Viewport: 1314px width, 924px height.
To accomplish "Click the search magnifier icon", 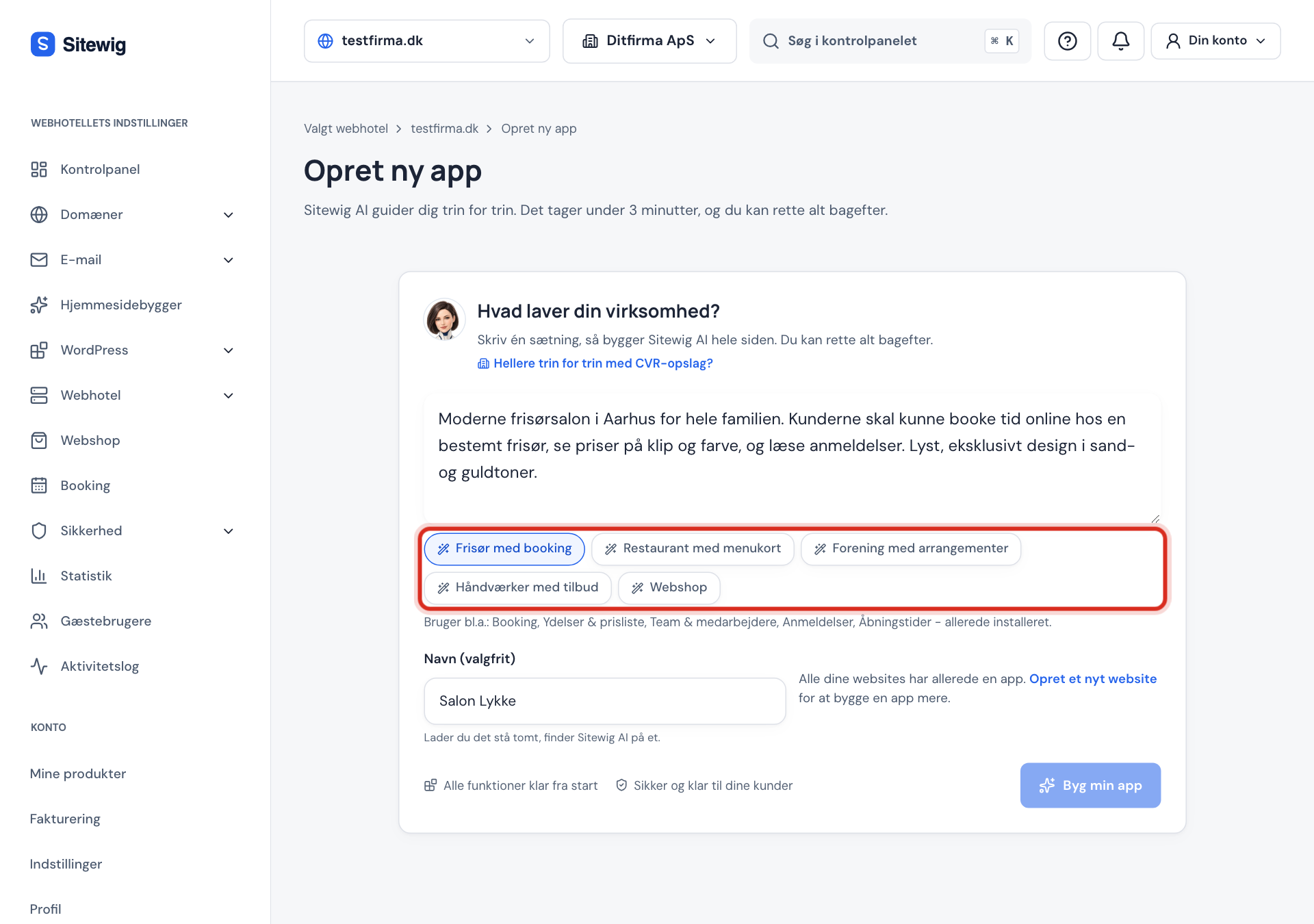I will 771,41.
